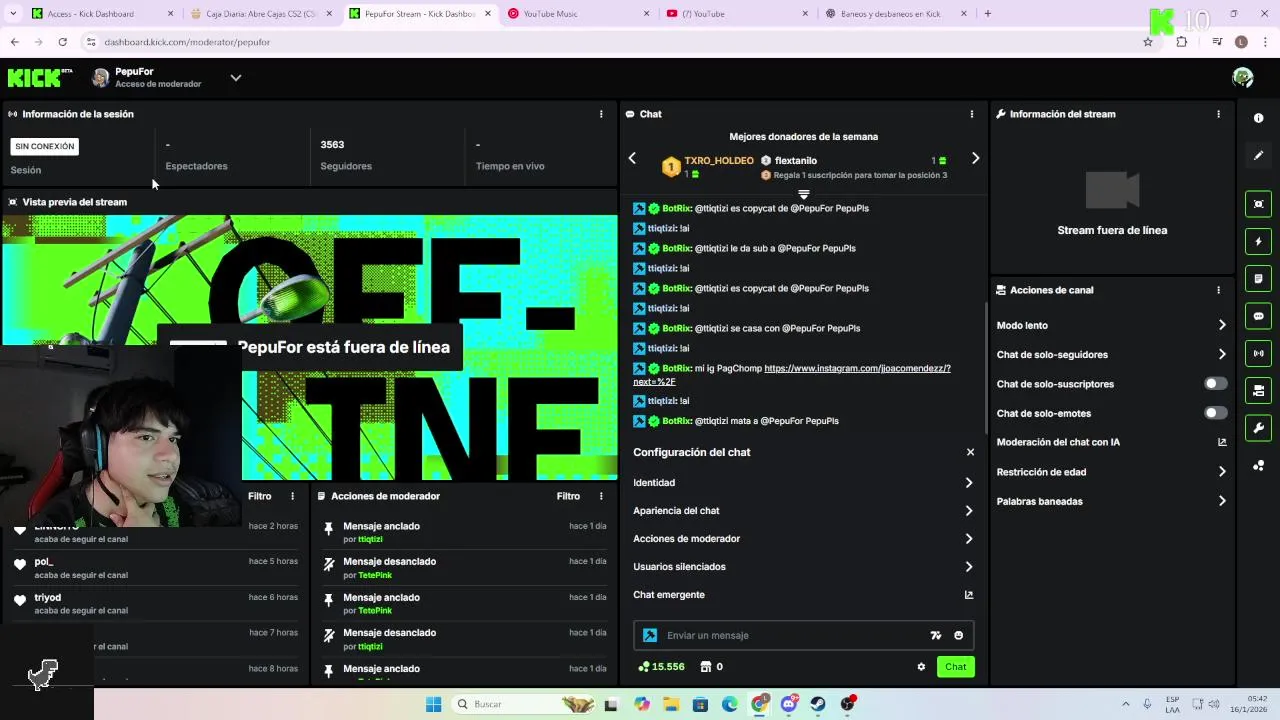
Task: Switch to Access - Kick Dashboard tab
Action: tap(102, 14)
